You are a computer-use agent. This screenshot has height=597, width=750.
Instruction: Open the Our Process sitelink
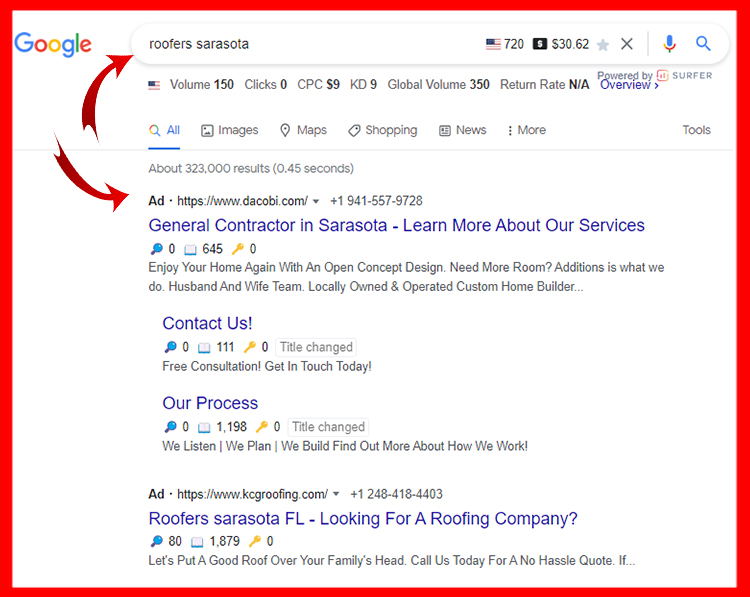[x=210, y=403]
